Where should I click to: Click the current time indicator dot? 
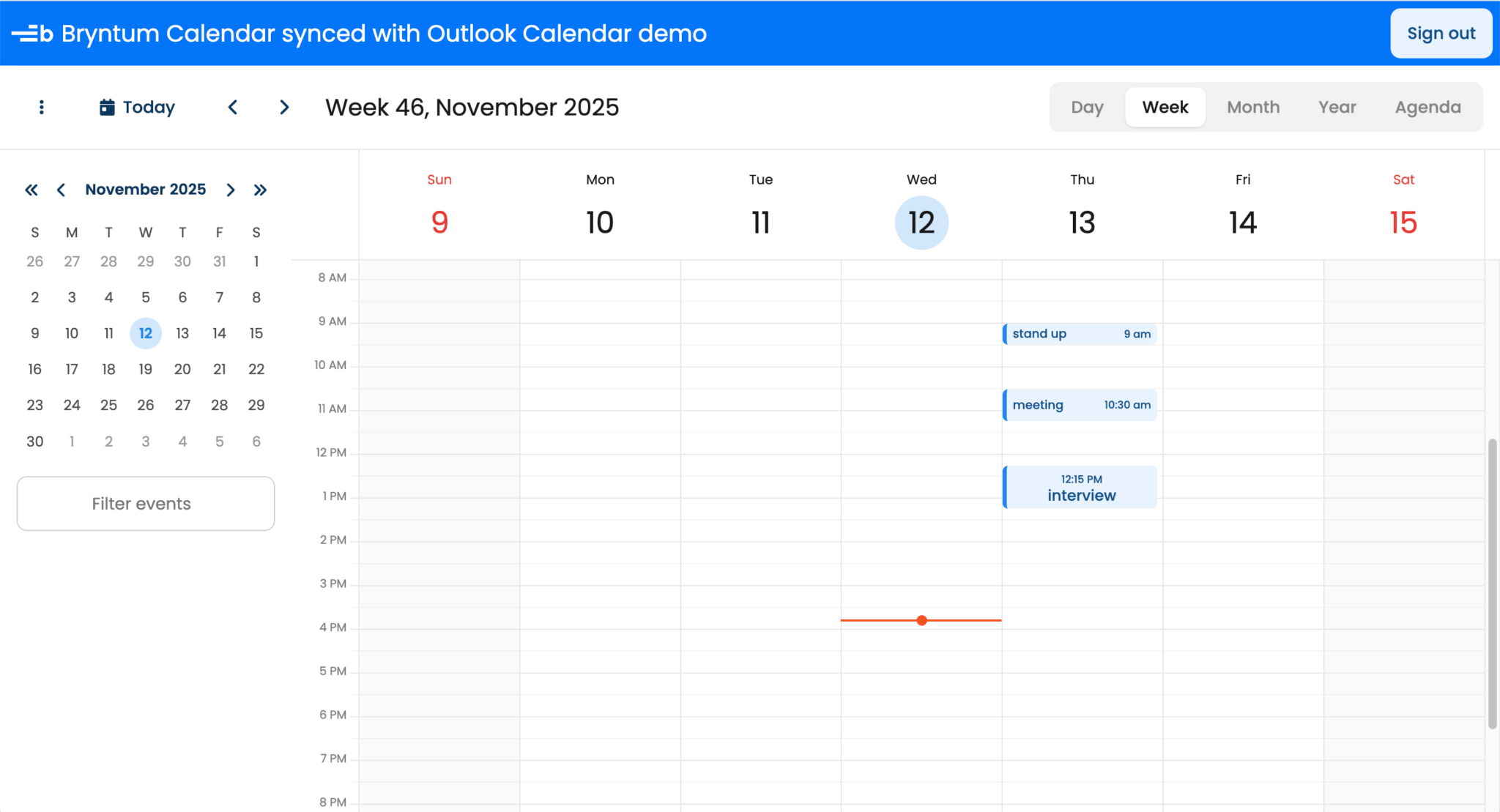(x=922, y=620)
